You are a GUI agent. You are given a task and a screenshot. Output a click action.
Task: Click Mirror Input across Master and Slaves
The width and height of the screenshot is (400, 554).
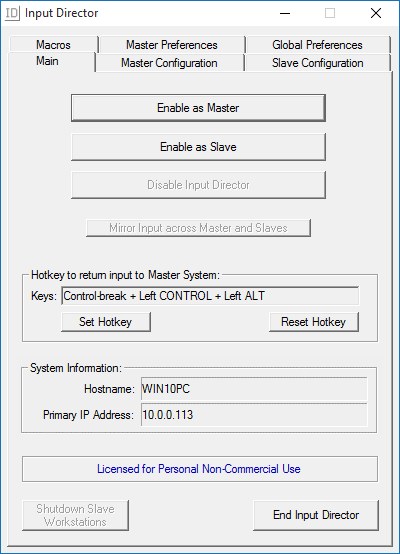(198, 228)
